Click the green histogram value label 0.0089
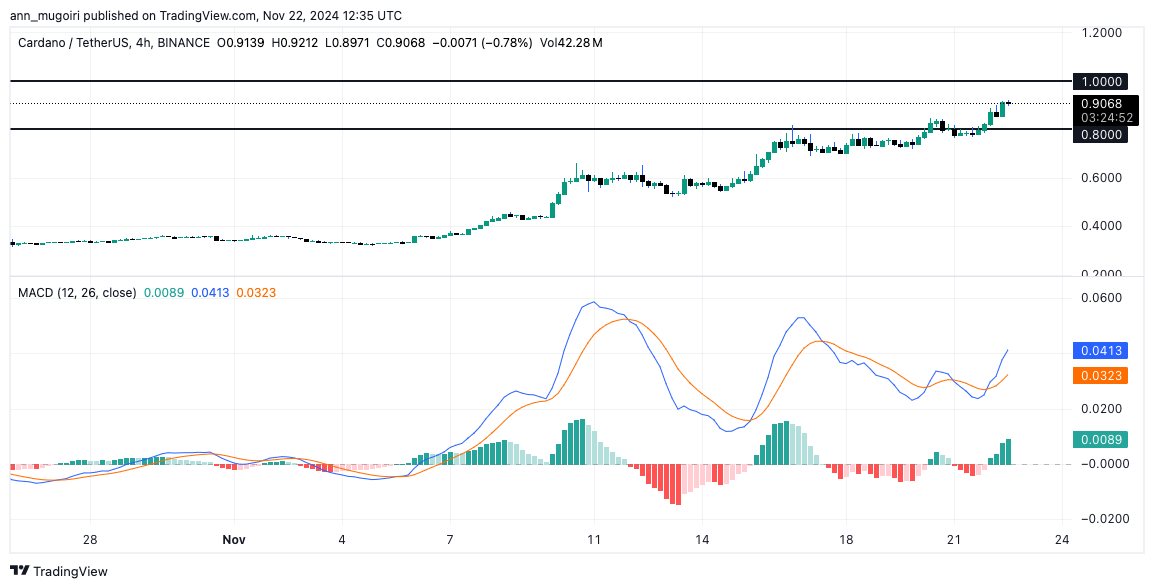 [1100, 440]
